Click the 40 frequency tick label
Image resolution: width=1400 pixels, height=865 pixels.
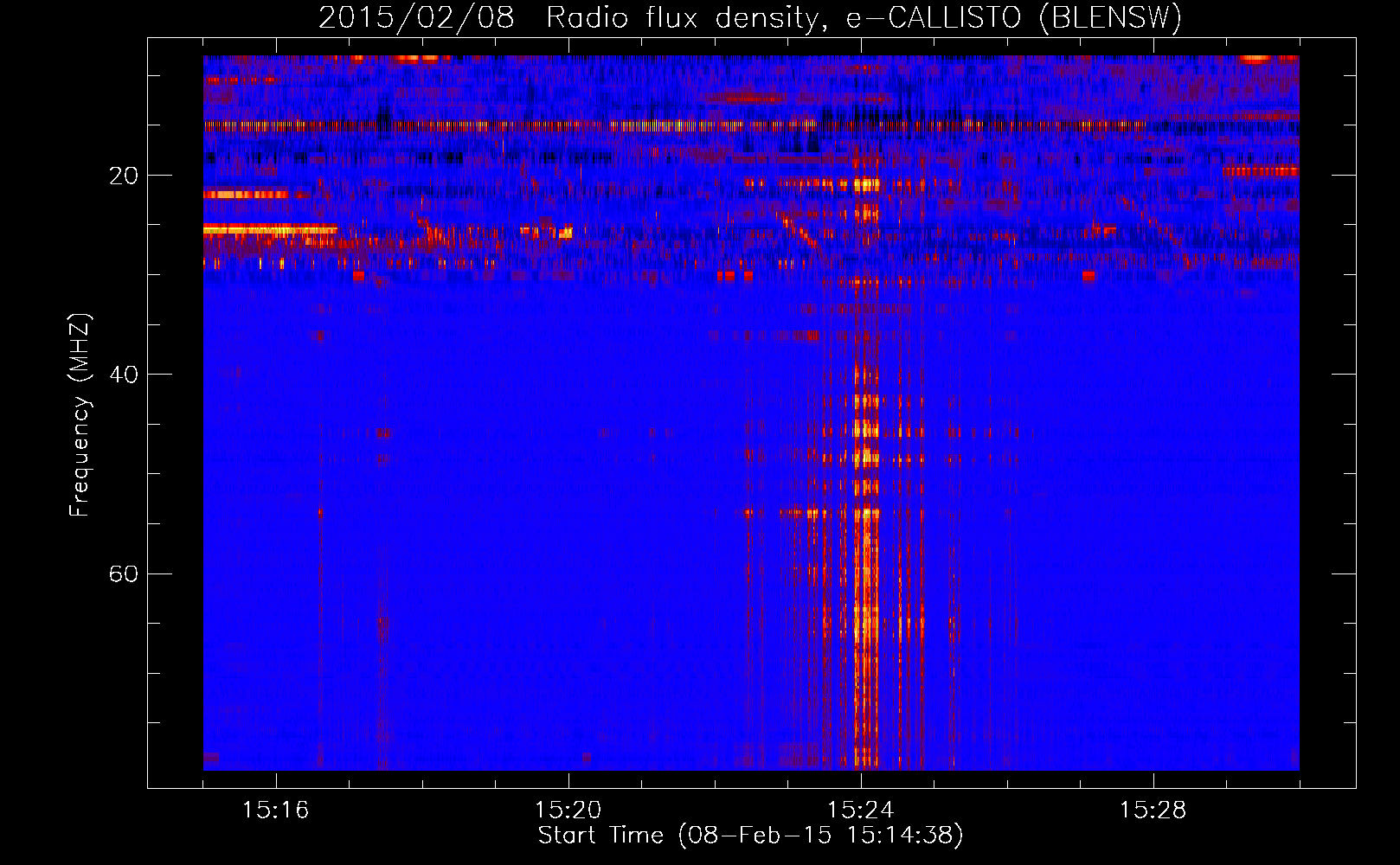coord(123,375)
